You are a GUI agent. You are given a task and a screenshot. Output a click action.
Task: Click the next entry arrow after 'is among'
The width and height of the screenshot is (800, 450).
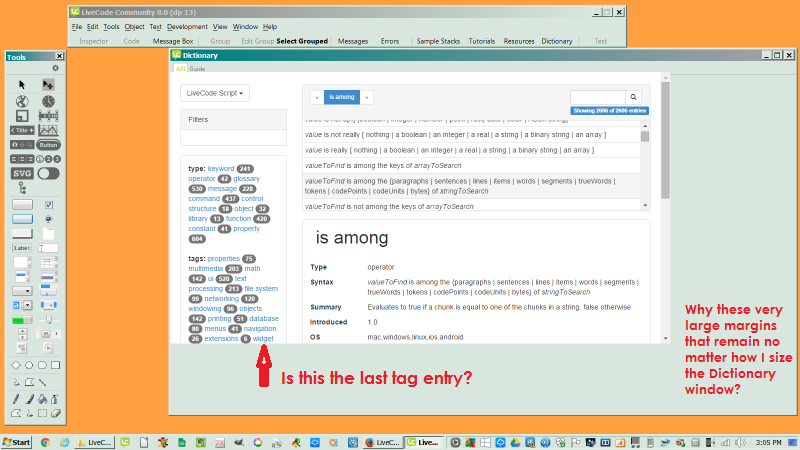coord(367,97)
